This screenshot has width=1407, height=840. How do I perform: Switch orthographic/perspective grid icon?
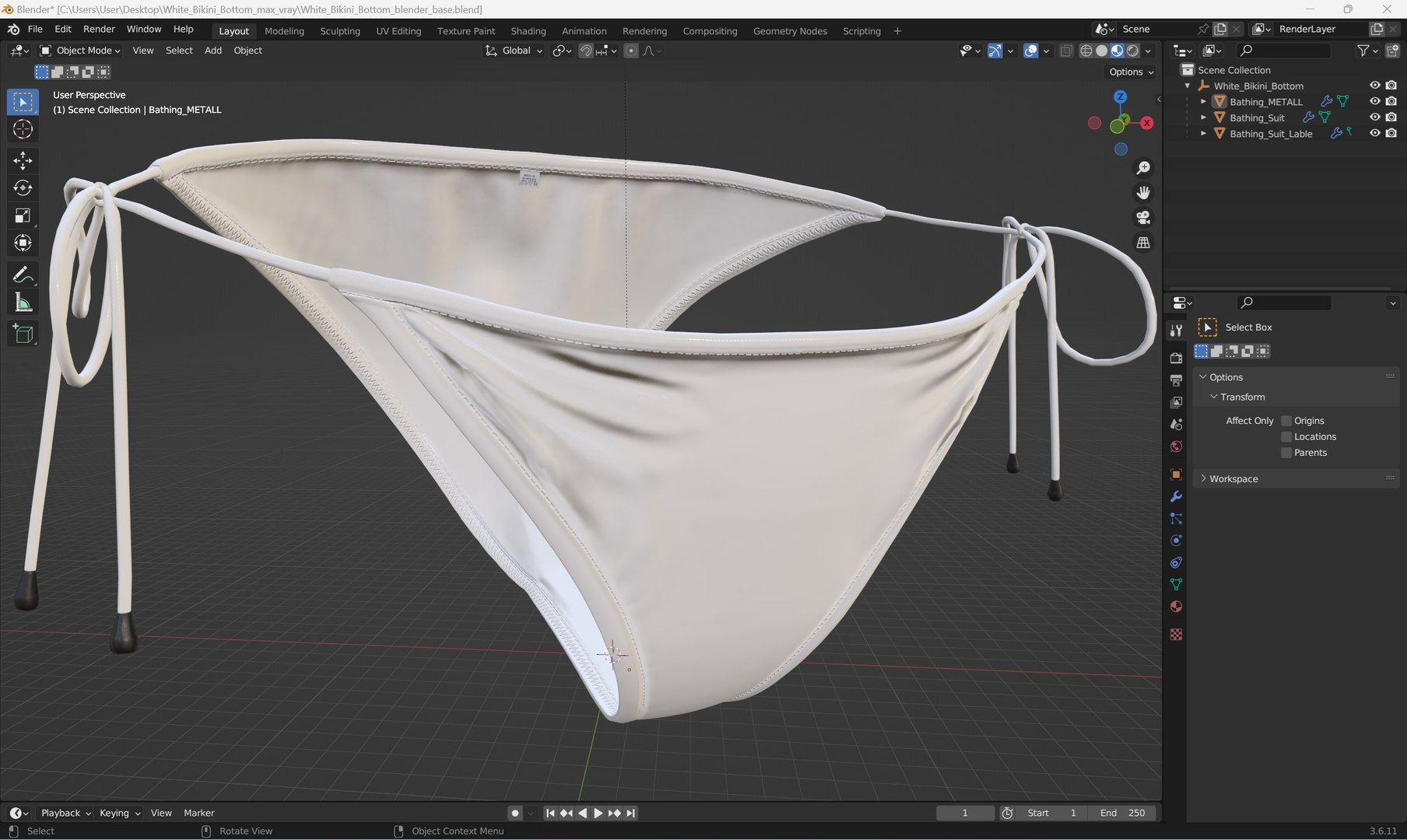pos(1143,243)
